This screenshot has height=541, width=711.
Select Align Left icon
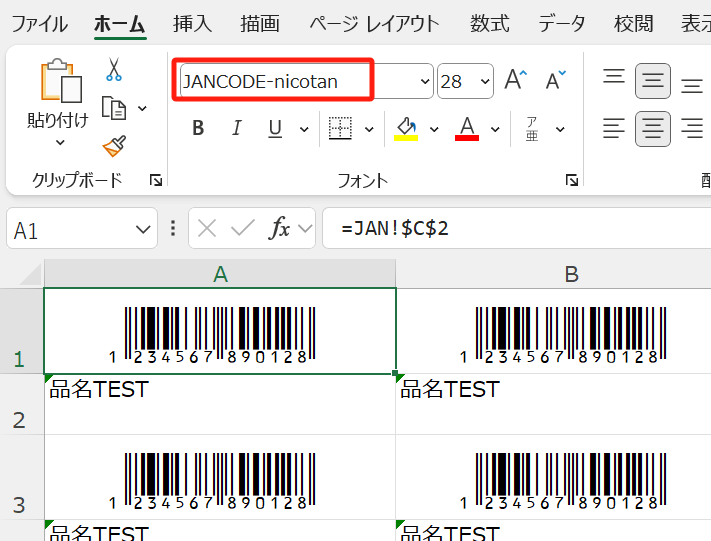tap(614, 128)
